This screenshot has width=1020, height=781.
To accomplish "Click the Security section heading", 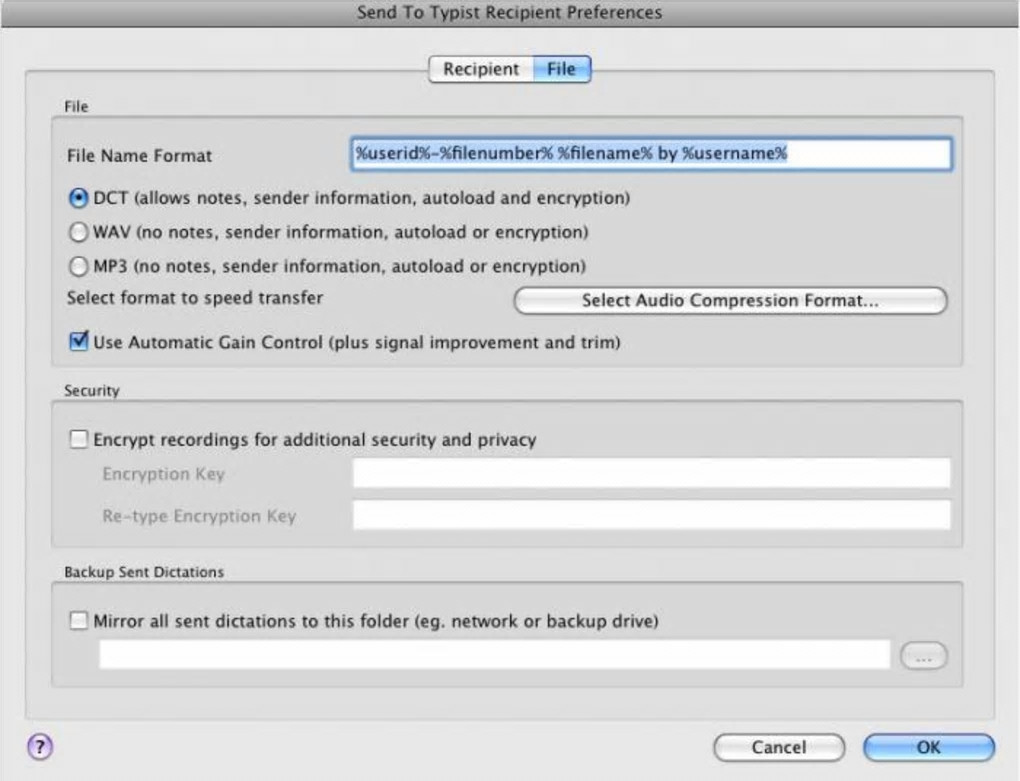I will (92, 391).
